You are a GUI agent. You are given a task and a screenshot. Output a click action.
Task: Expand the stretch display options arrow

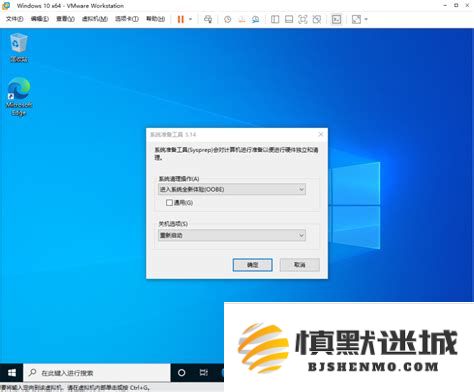(366, 19)
